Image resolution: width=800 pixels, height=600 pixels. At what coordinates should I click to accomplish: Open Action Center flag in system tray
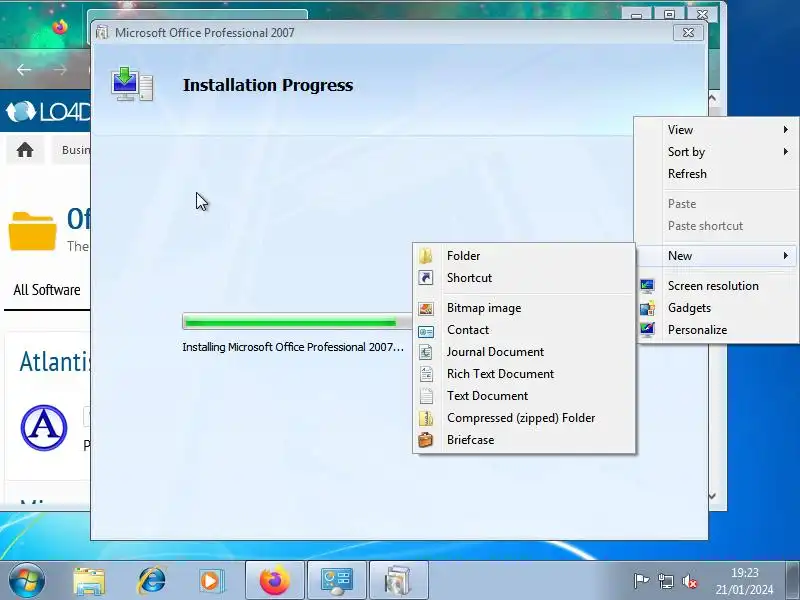(x=641, y=581)
